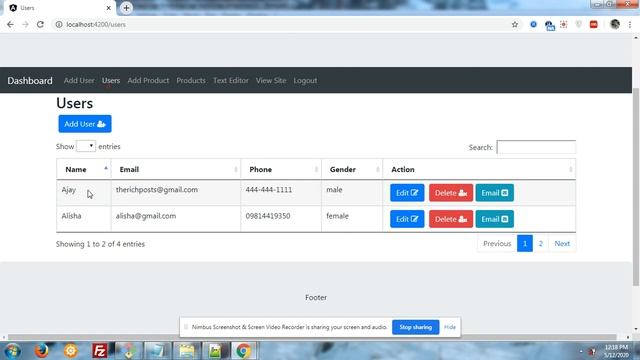This screenshot has width=640, height=360.
Task: Open the Chrome three-dot menu
Action: 630,24
